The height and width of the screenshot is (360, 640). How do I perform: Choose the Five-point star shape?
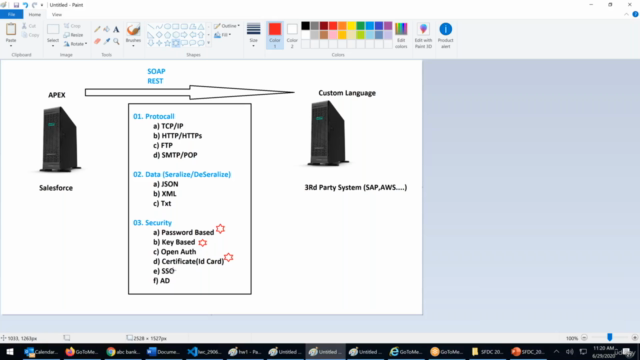[167, 43]
